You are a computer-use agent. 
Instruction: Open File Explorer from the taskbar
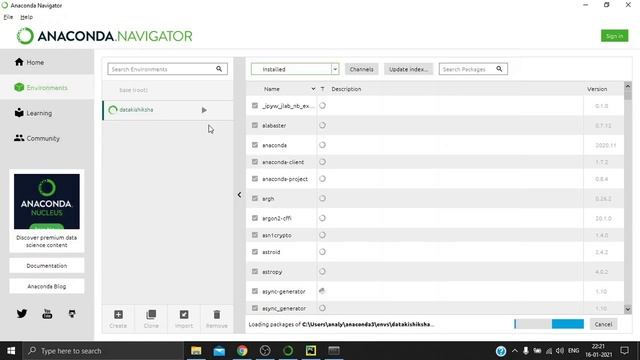click(x=196, y=351)
